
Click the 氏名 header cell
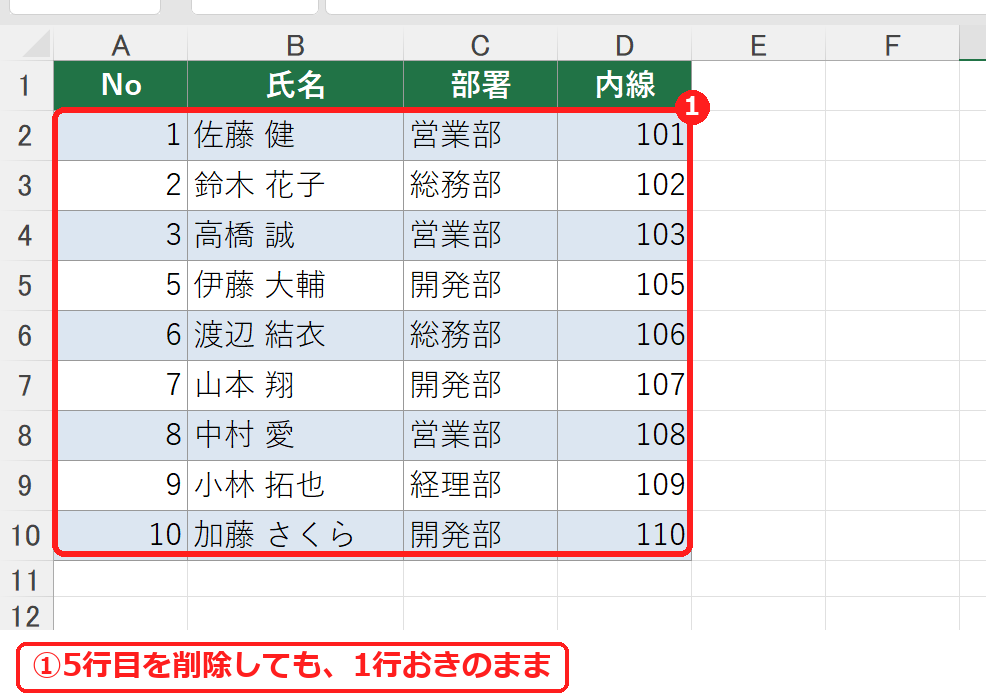click(296, 86)
